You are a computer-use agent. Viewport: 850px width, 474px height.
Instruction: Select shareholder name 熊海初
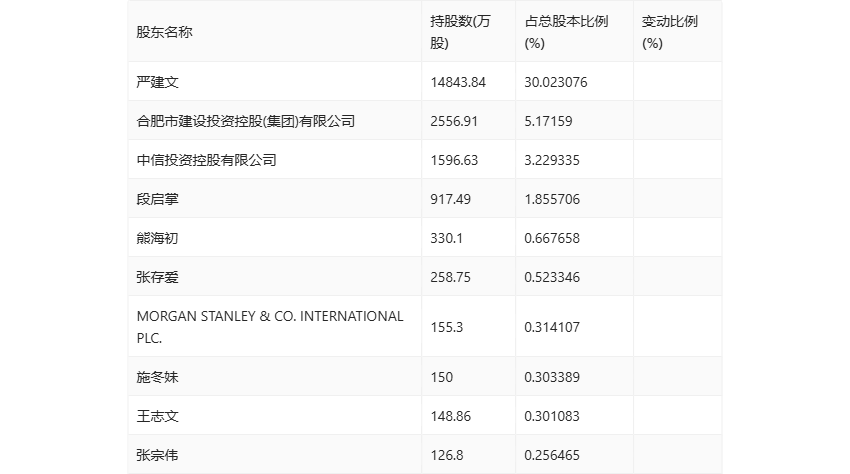pos(157,238)
